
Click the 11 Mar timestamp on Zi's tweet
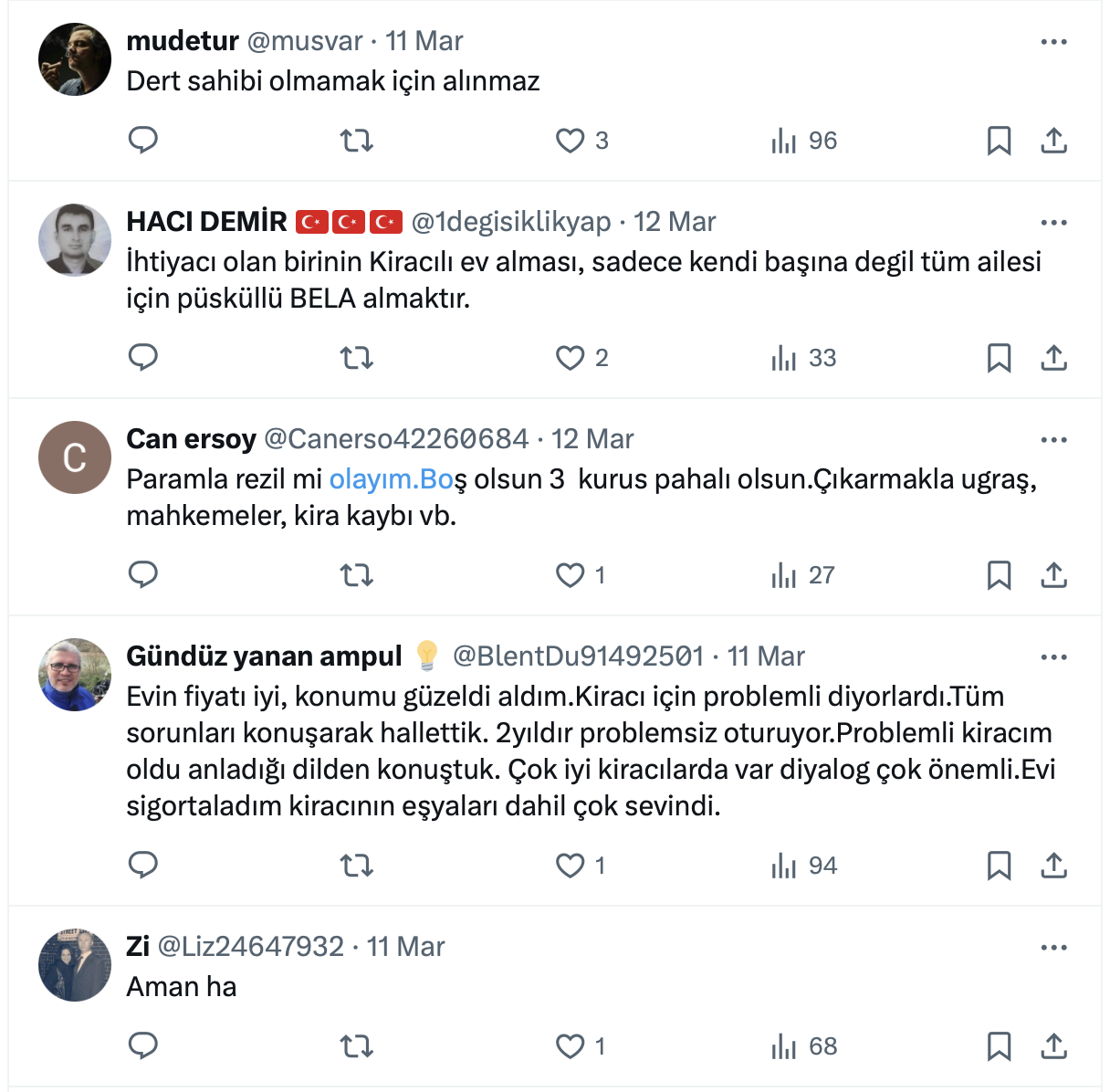(405, 947)
